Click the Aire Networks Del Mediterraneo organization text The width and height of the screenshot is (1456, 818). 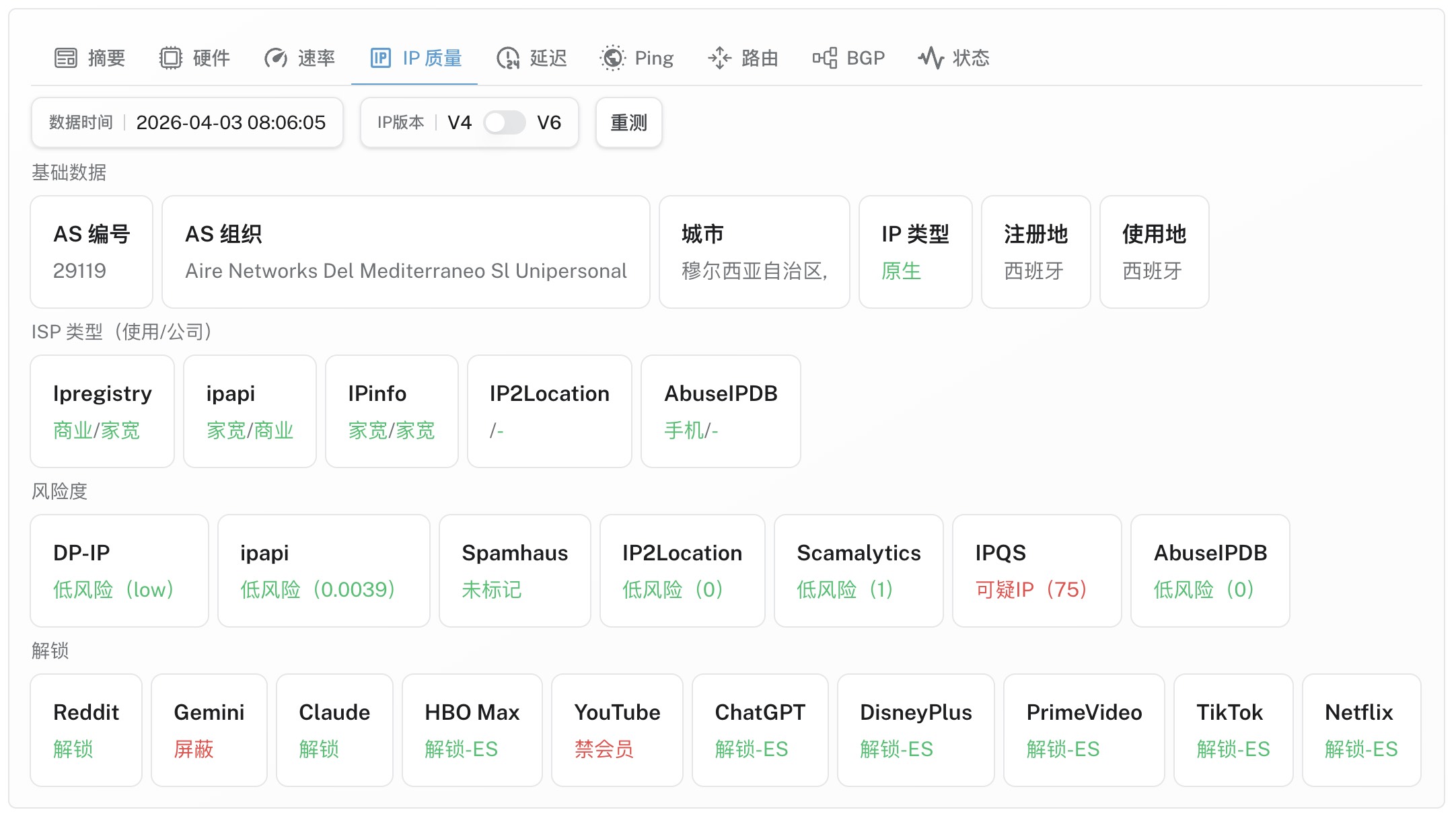pyautogui.click(x=406, y=270)
